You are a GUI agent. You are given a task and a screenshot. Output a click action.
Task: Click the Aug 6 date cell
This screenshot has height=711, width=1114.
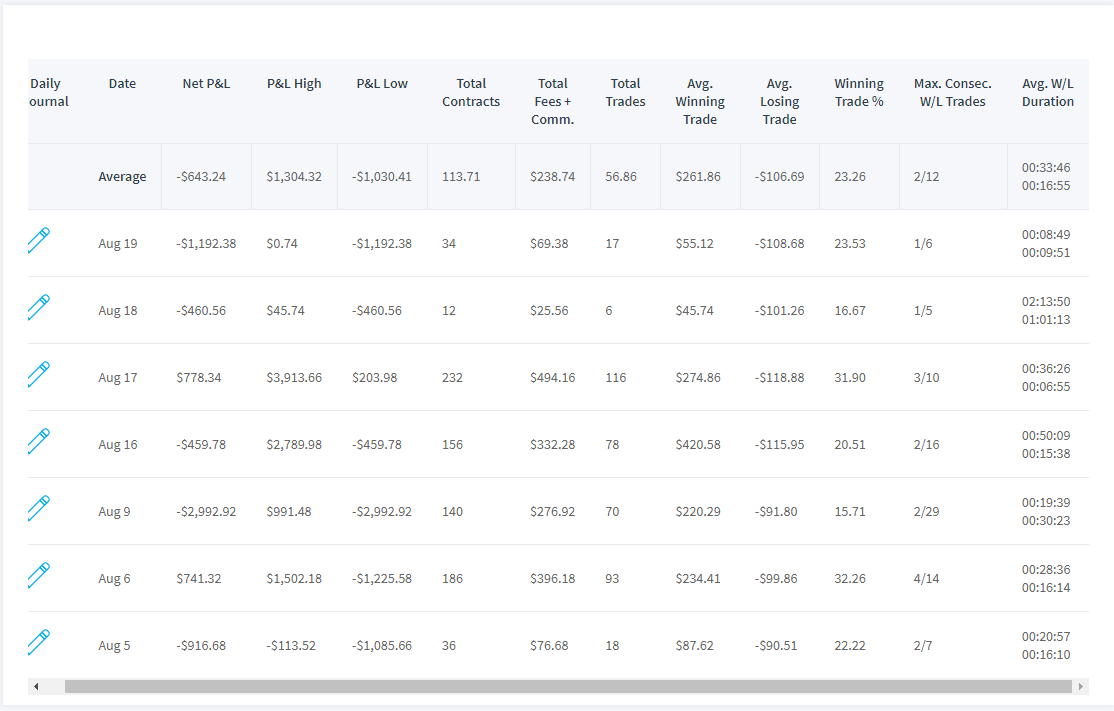click(x=114, y=579)
